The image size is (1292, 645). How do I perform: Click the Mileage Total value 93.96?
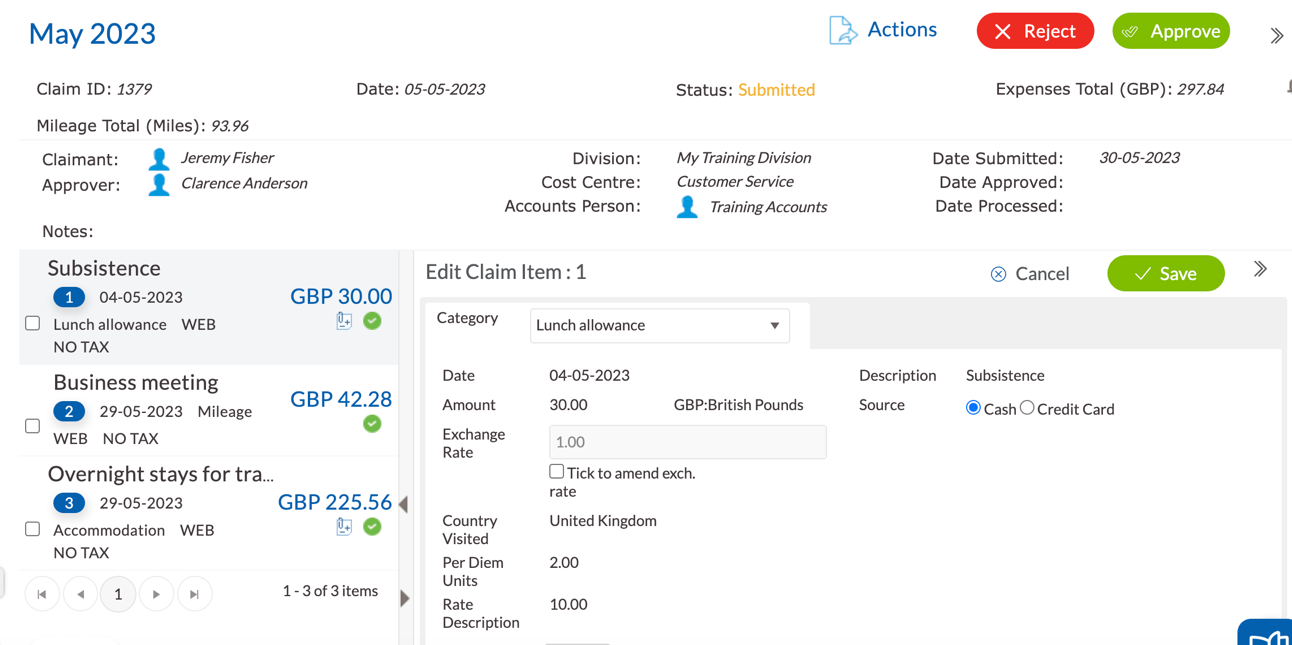pyautogui.click(x=230, y=126)
